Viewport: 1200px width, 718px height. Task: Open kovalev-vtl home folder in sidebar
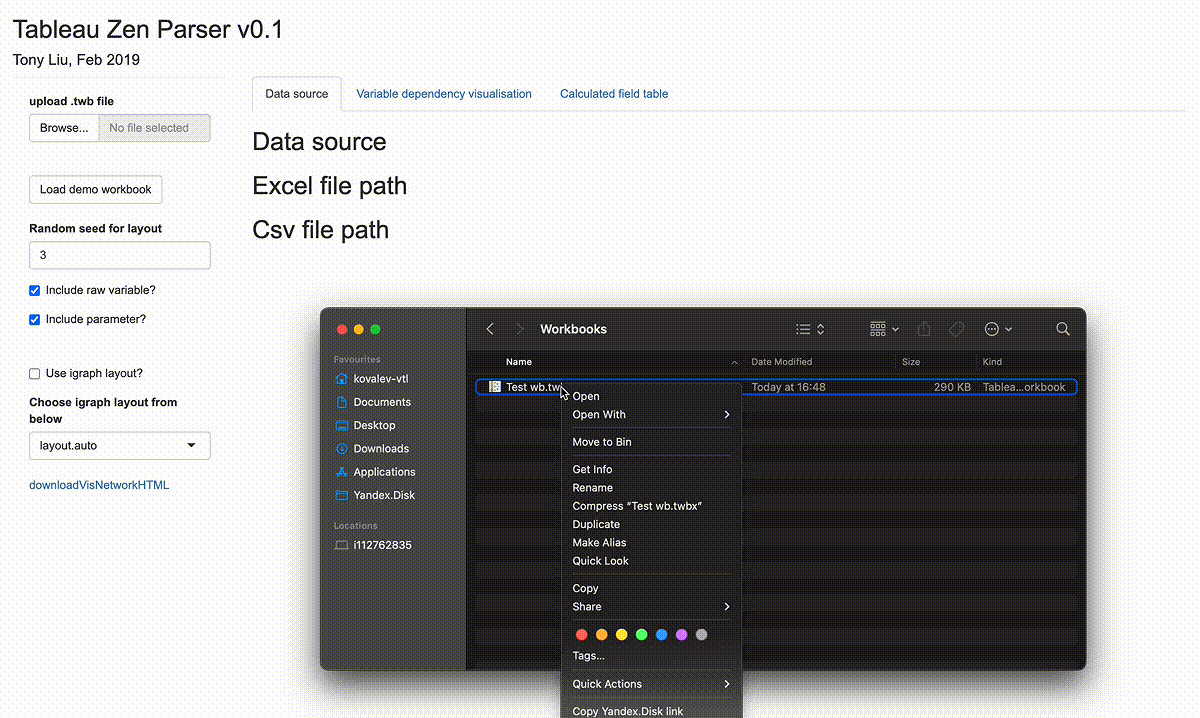[380, 379]
